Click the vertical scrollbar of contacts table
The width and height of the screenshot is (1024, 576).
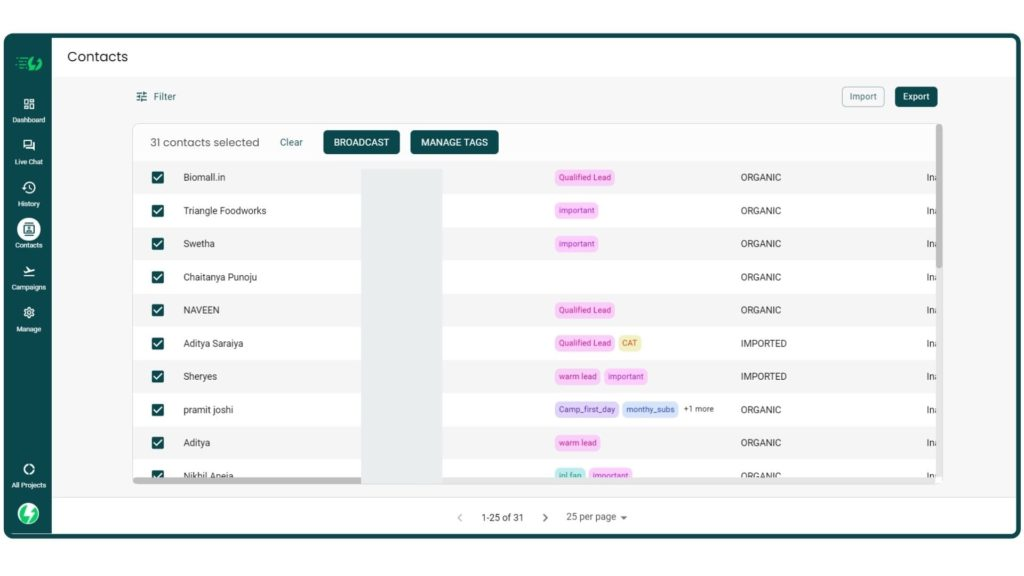[x=939, y=200]
